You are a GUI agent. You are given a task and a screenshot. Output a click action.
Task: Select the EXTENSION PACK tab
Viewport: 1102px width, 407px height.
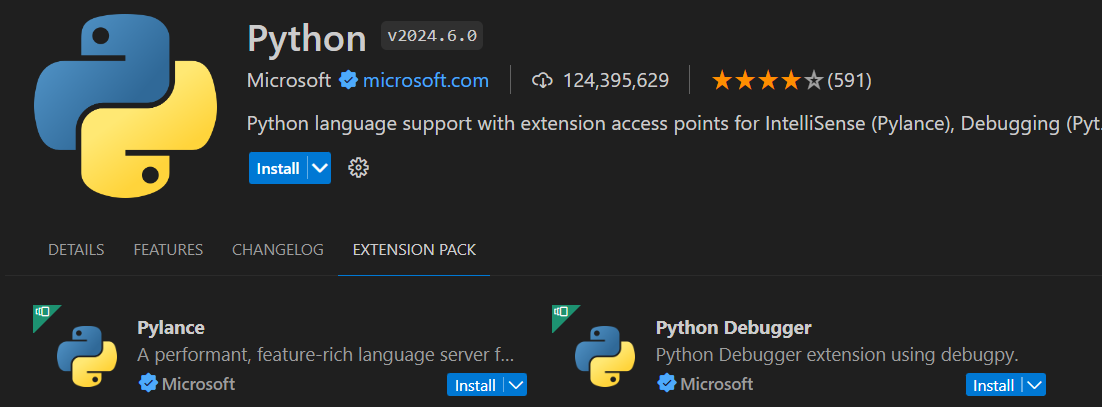click(x=414, y=250)
